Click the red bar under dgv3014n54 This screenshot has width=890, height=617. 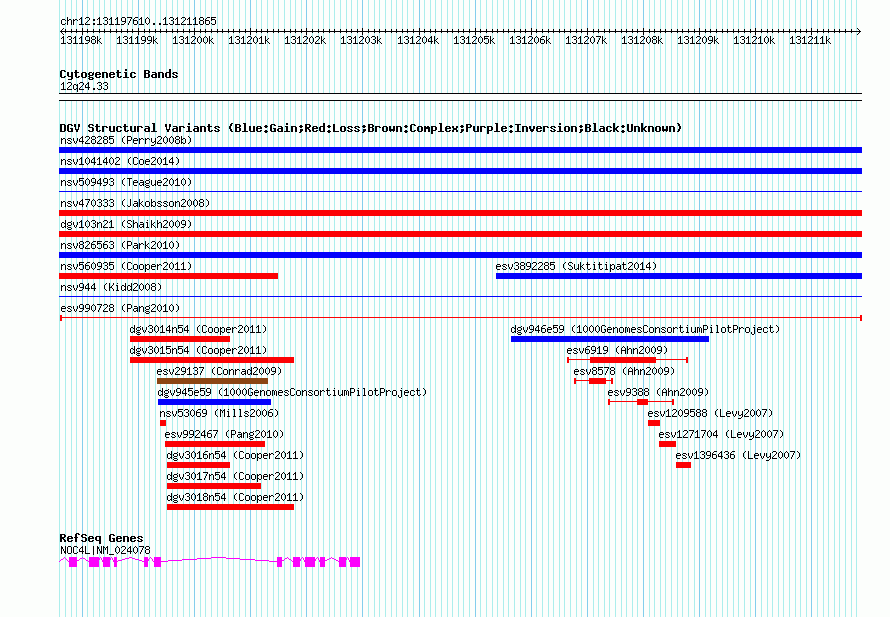tap(180, 339)
